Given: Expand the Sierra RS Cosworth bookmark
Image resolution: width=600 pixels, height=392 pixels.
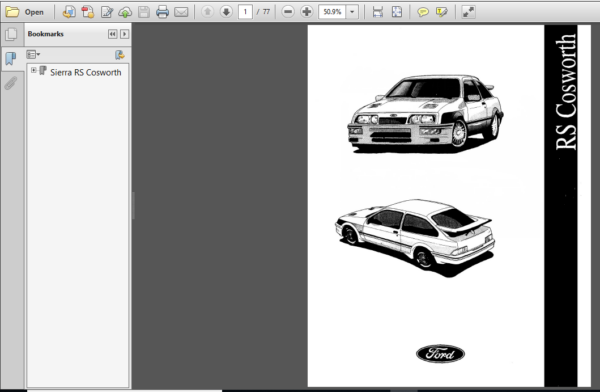Looking at the screenshot, I should tap(34, 70).
